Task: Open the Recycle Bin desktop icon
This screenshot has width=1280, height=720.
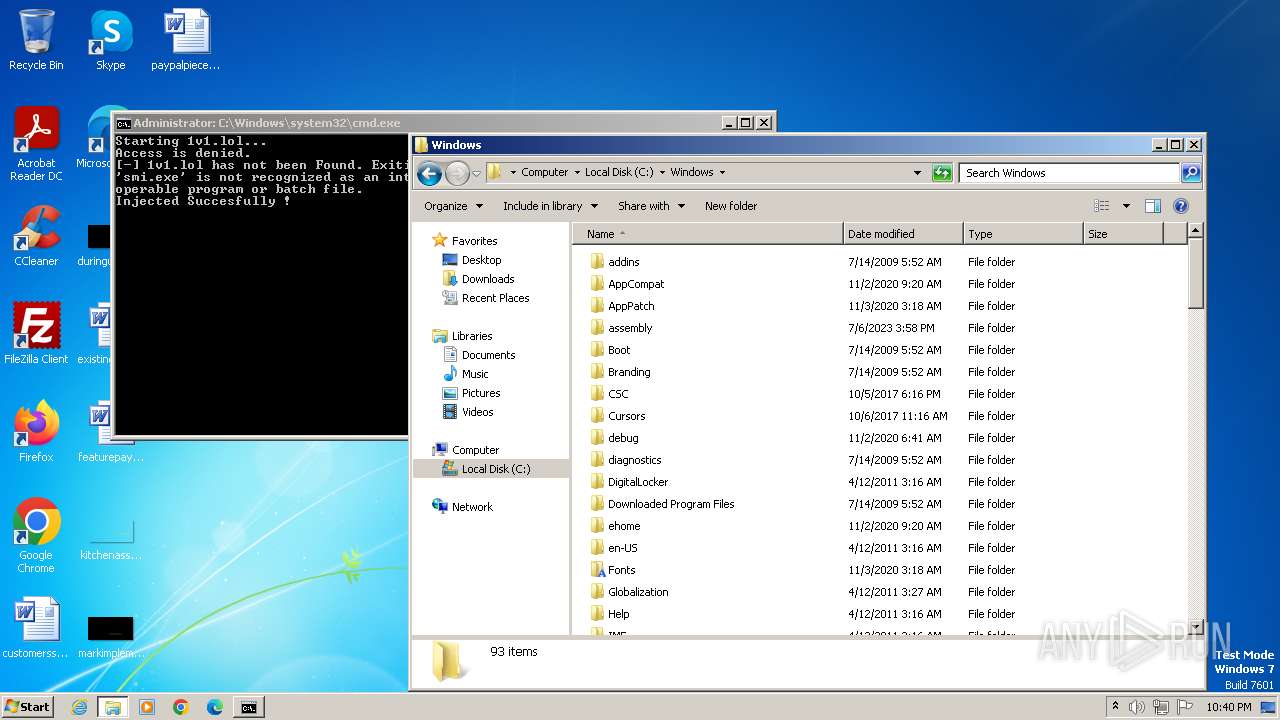Action: click(36, 40)
